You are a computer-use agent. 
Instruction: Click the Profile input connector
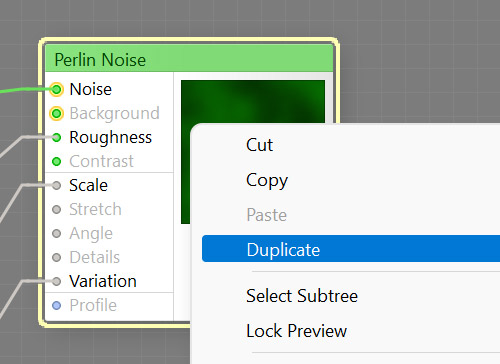pos(57,305)
